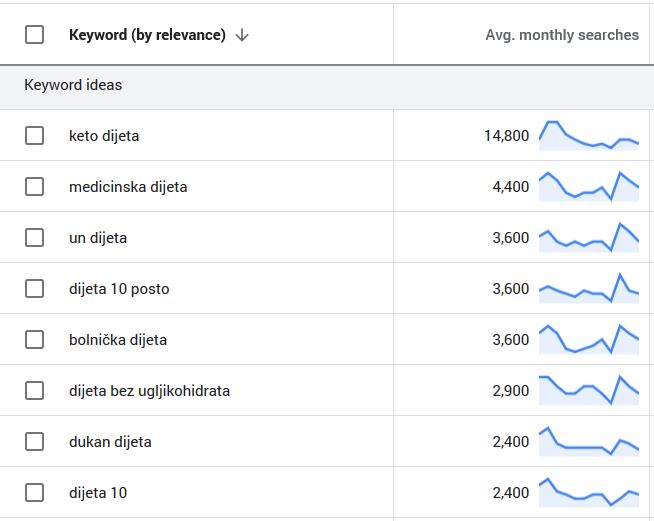654x521 pixels.
Task: Mark the bolnička dijeta checkbox
Action: pyautogui.click(x=34, y=340)
